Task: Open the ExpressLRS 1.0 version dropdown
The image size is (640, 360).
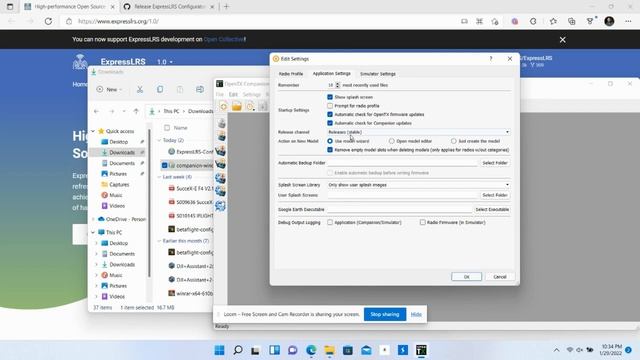Action: (165, 62)
